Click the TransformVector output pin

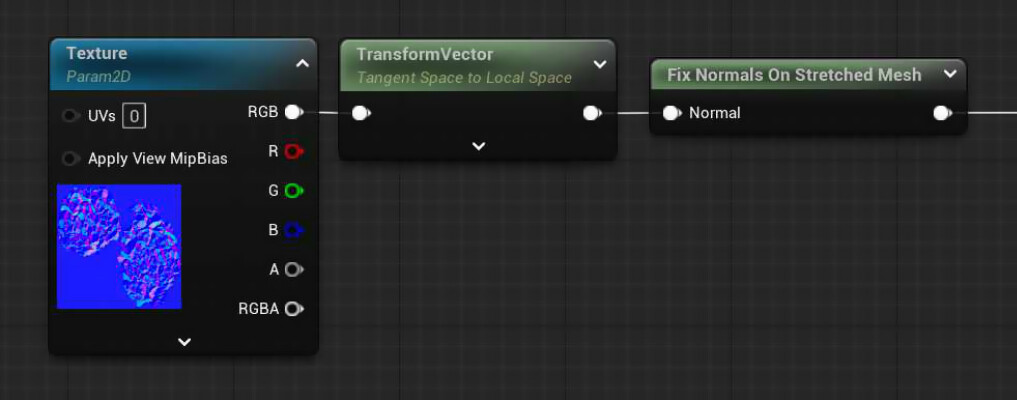point(592,113)
